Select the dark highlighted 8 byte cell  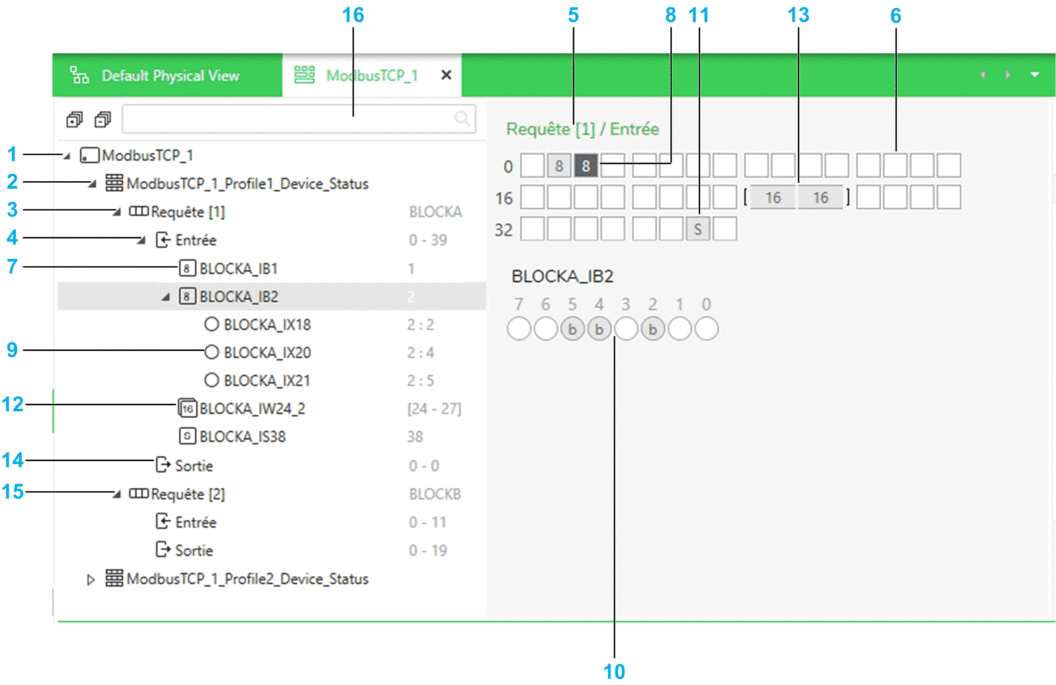tap(586, 166)
